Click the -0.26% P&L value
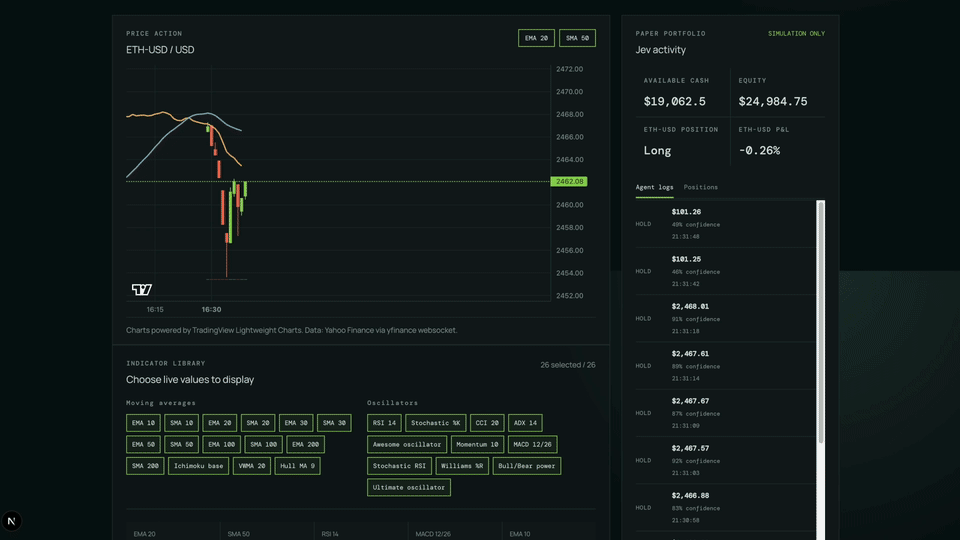Screen dimensions: 960x540 [759, 151]
